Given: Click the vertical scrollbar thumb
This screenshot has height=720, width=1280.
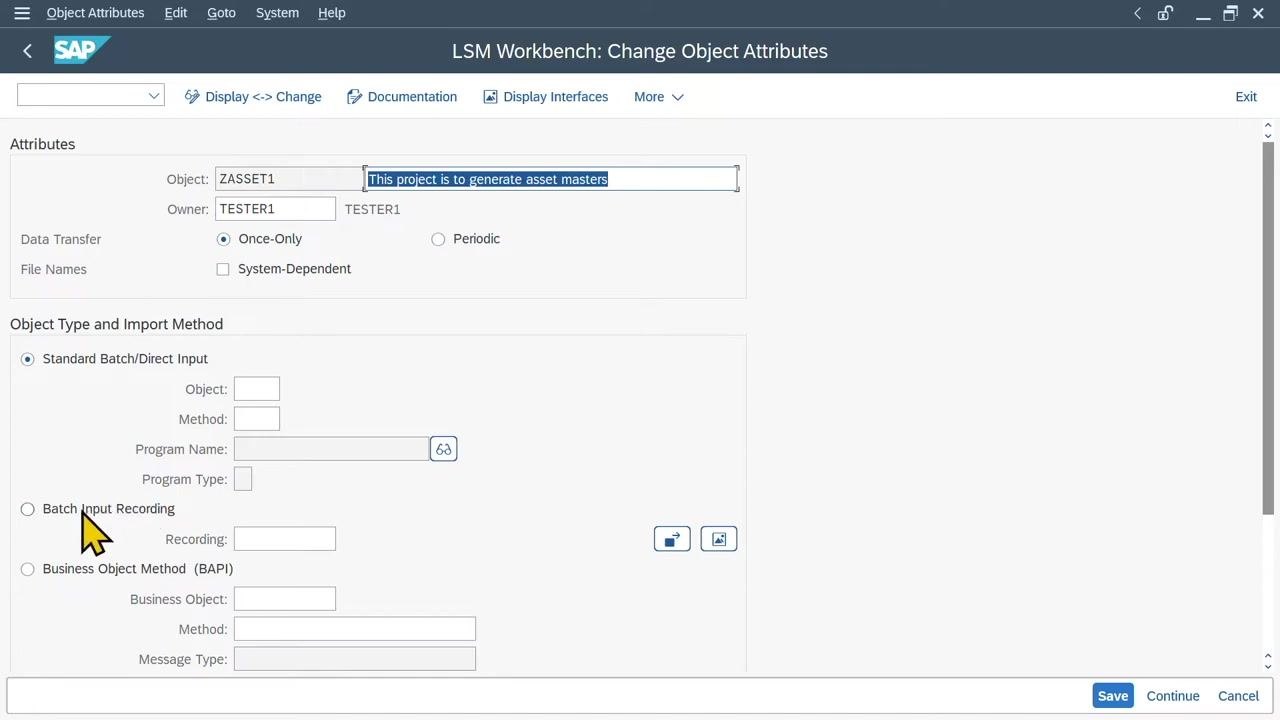Looking at the screenshot, I should pyautogui.click(x=1268, y=330).
